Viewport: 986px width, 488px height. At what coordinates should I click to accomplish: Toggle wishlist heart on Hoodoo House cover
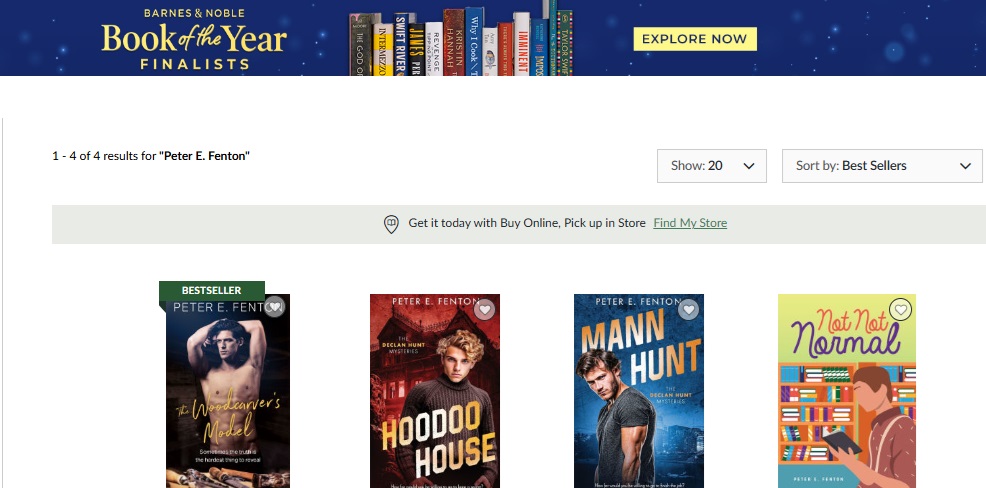pyautogui.click(x=484, y=309)
